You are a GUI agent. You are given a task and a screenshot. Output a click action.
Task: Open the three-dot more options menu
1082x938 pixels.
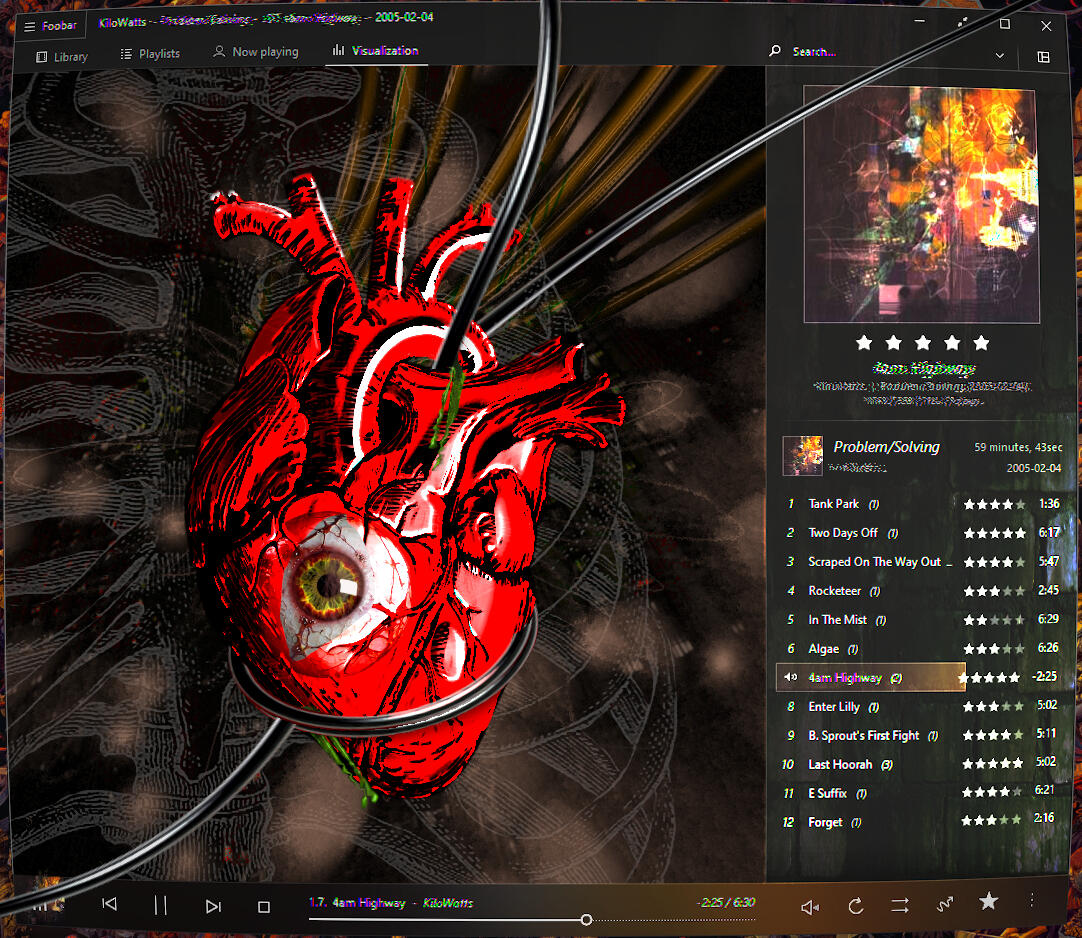click(1031, 901)
